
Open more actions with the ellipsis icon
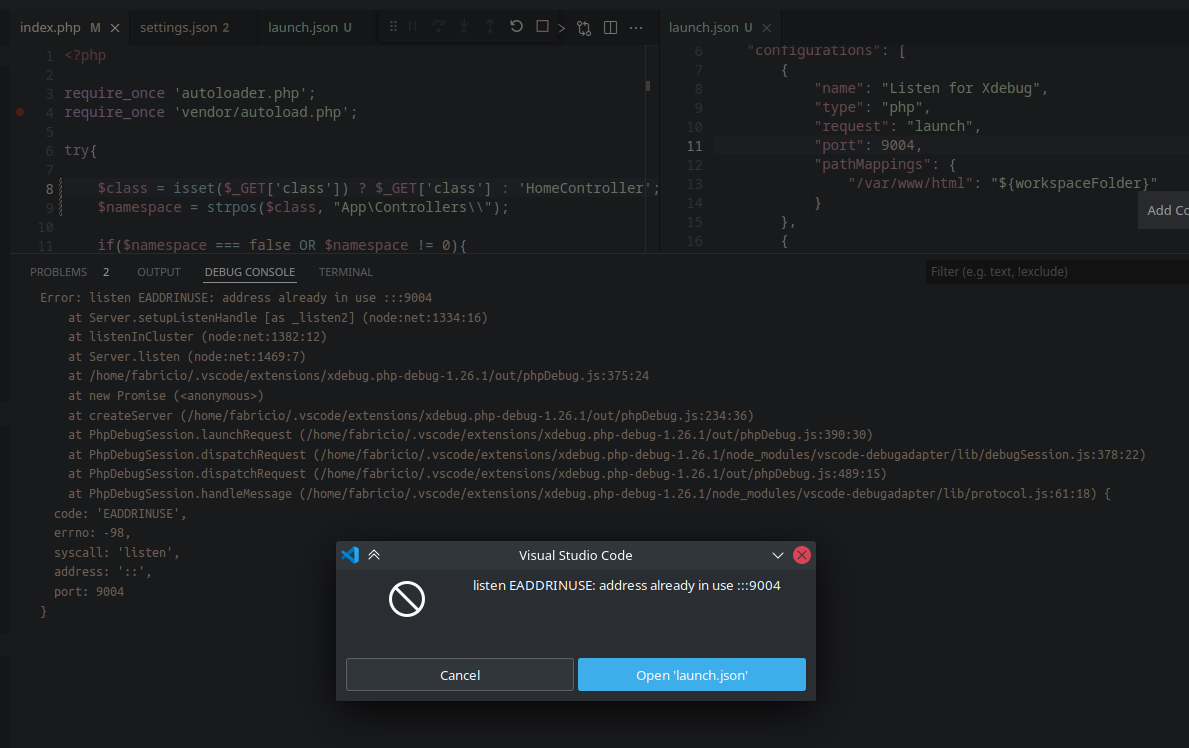click(x=636, y=27)
